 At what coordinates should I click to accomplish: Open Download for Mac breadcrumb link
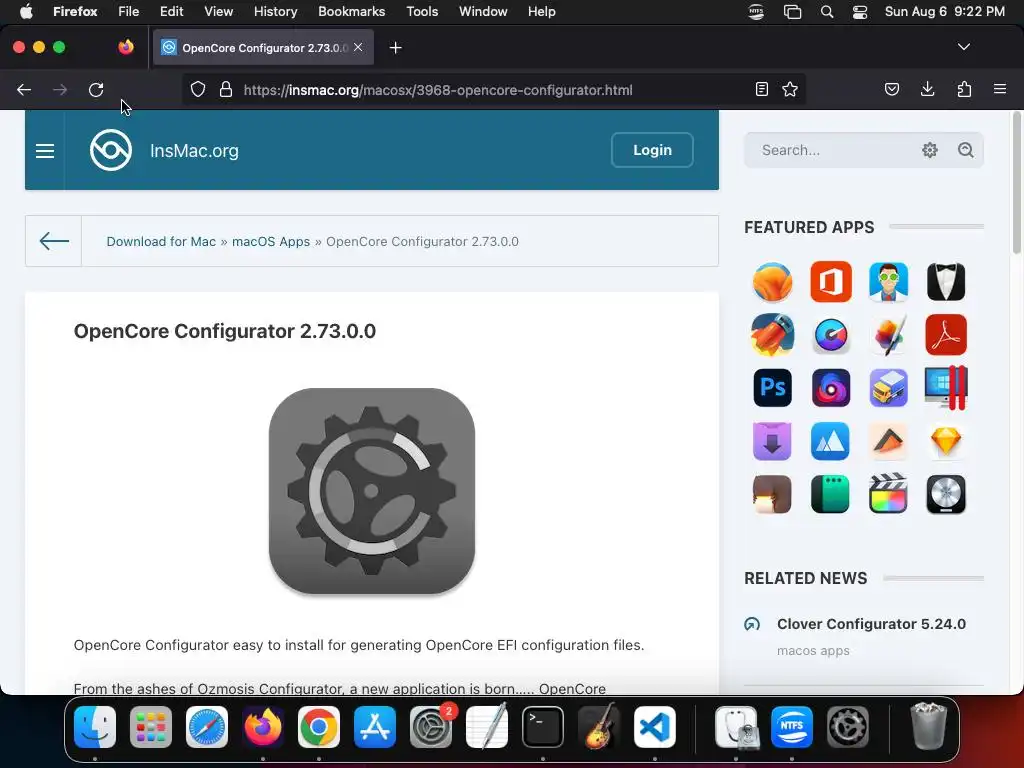point(161,242)
